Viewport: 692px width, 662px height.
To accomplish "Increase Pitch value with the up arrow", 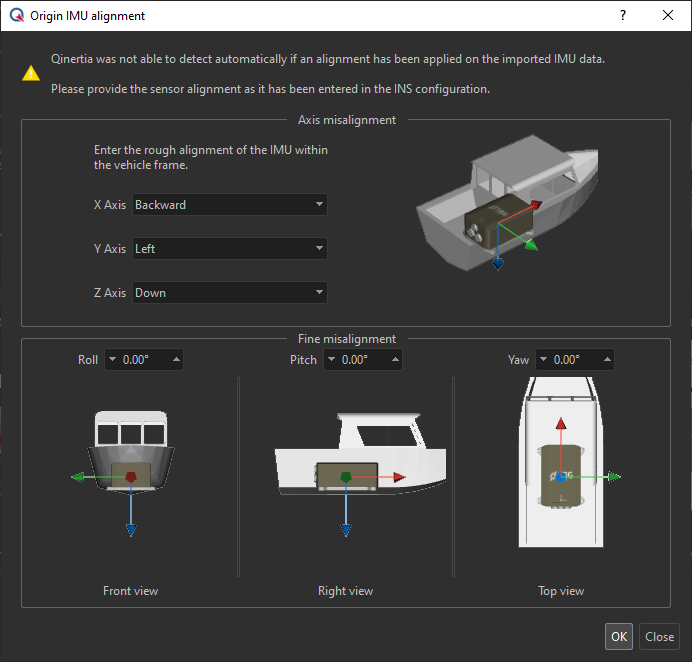I will tap(395, 360).
